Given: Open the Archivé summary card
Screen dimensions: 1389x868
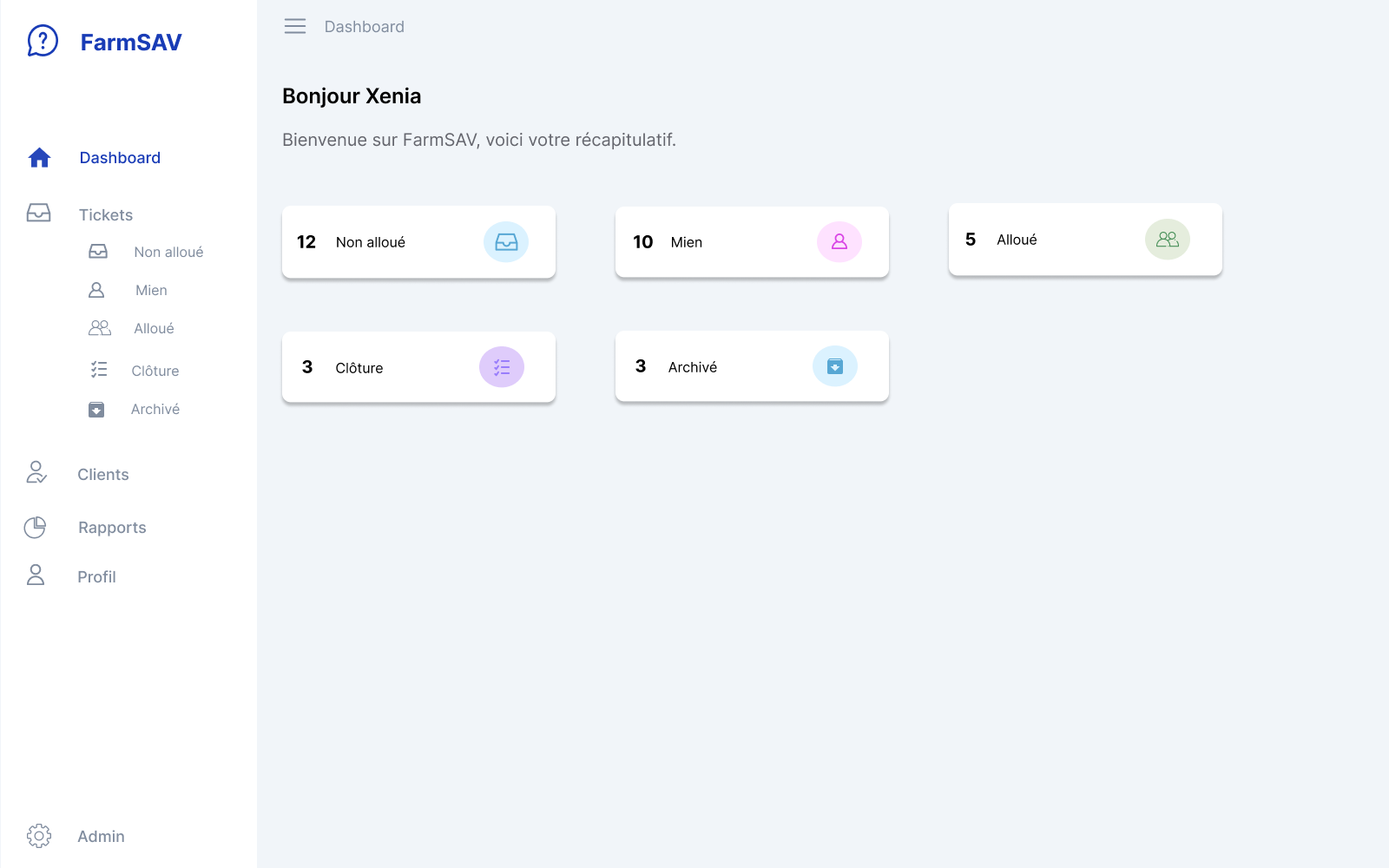Looking at the screenshot, I should tap(752, 366).
